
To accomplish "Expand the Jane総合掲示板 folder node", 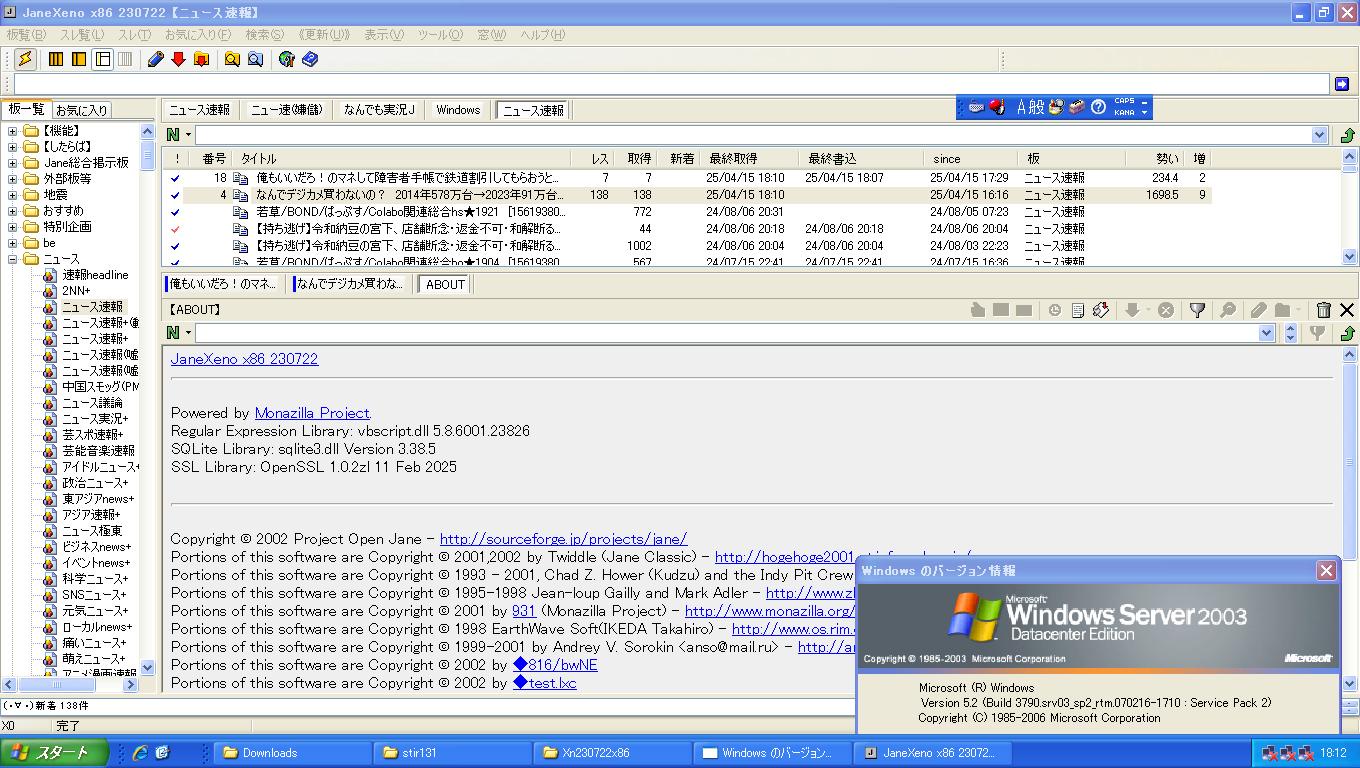I will tap(12, 163).
